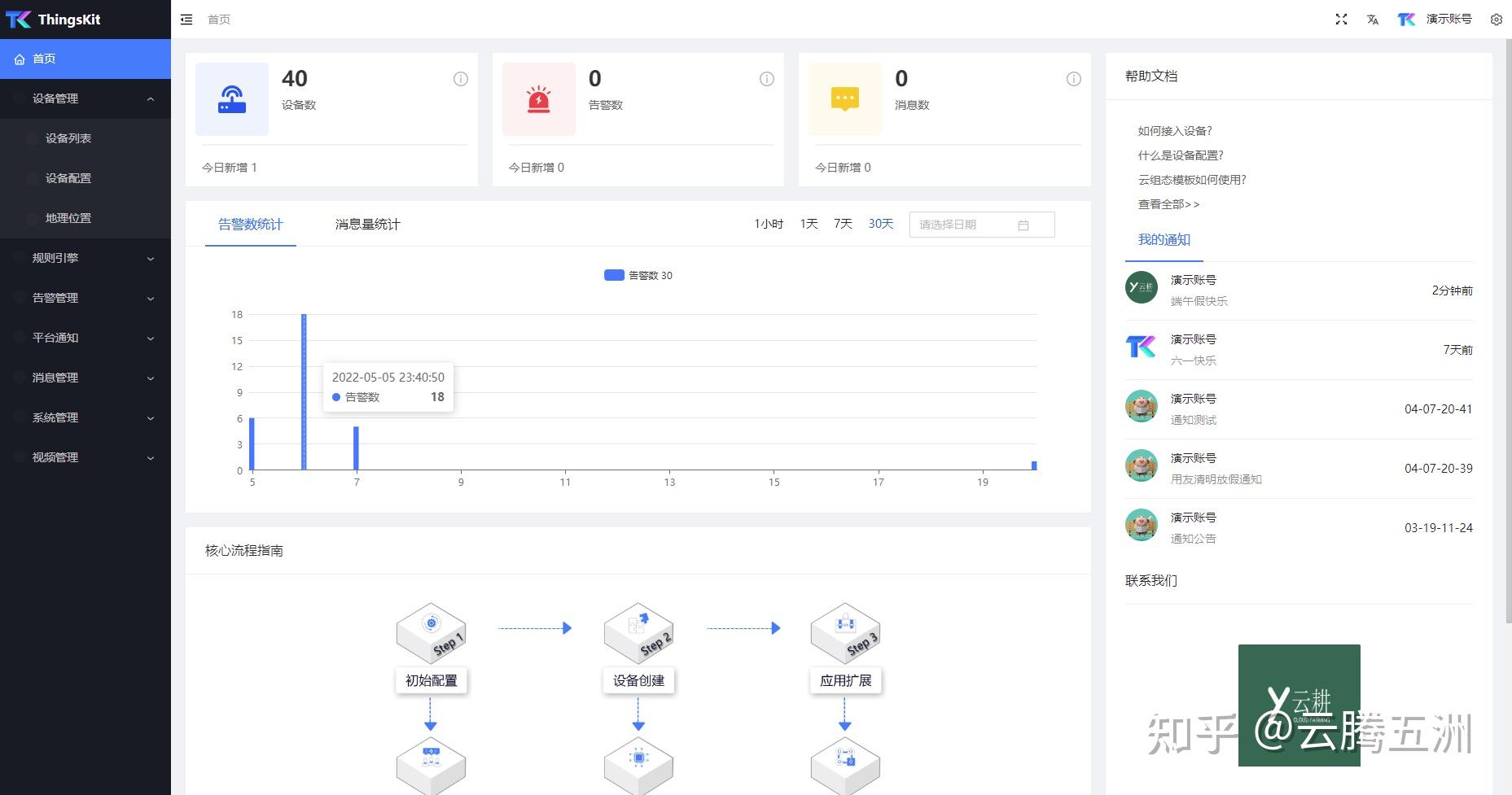Switch language using the translate icon
Screen dimensions: 1512x795
click(1373, 19)
